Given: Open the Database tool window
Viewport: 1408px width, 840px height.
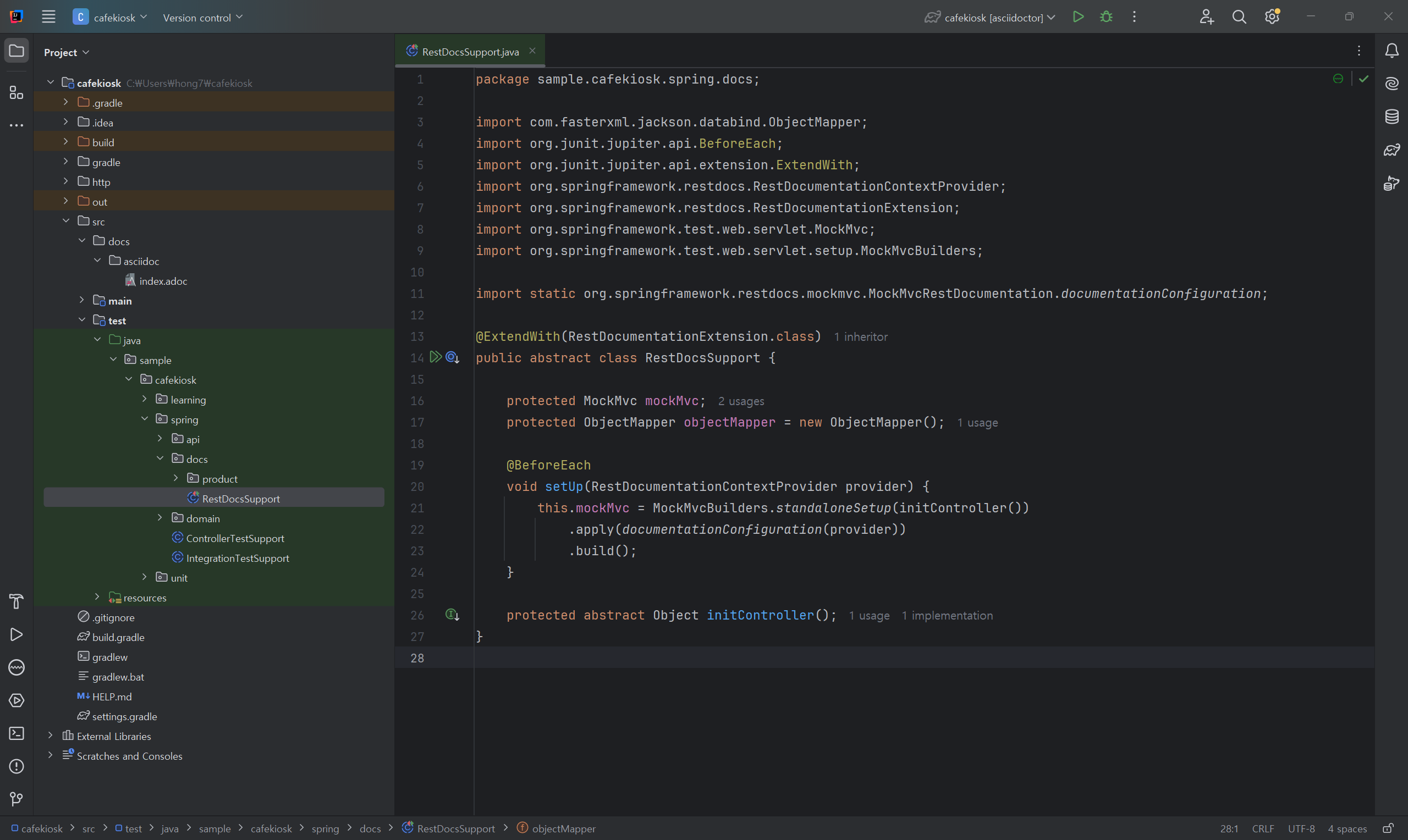Looking at the screenshot, I should coord(1391,117).
